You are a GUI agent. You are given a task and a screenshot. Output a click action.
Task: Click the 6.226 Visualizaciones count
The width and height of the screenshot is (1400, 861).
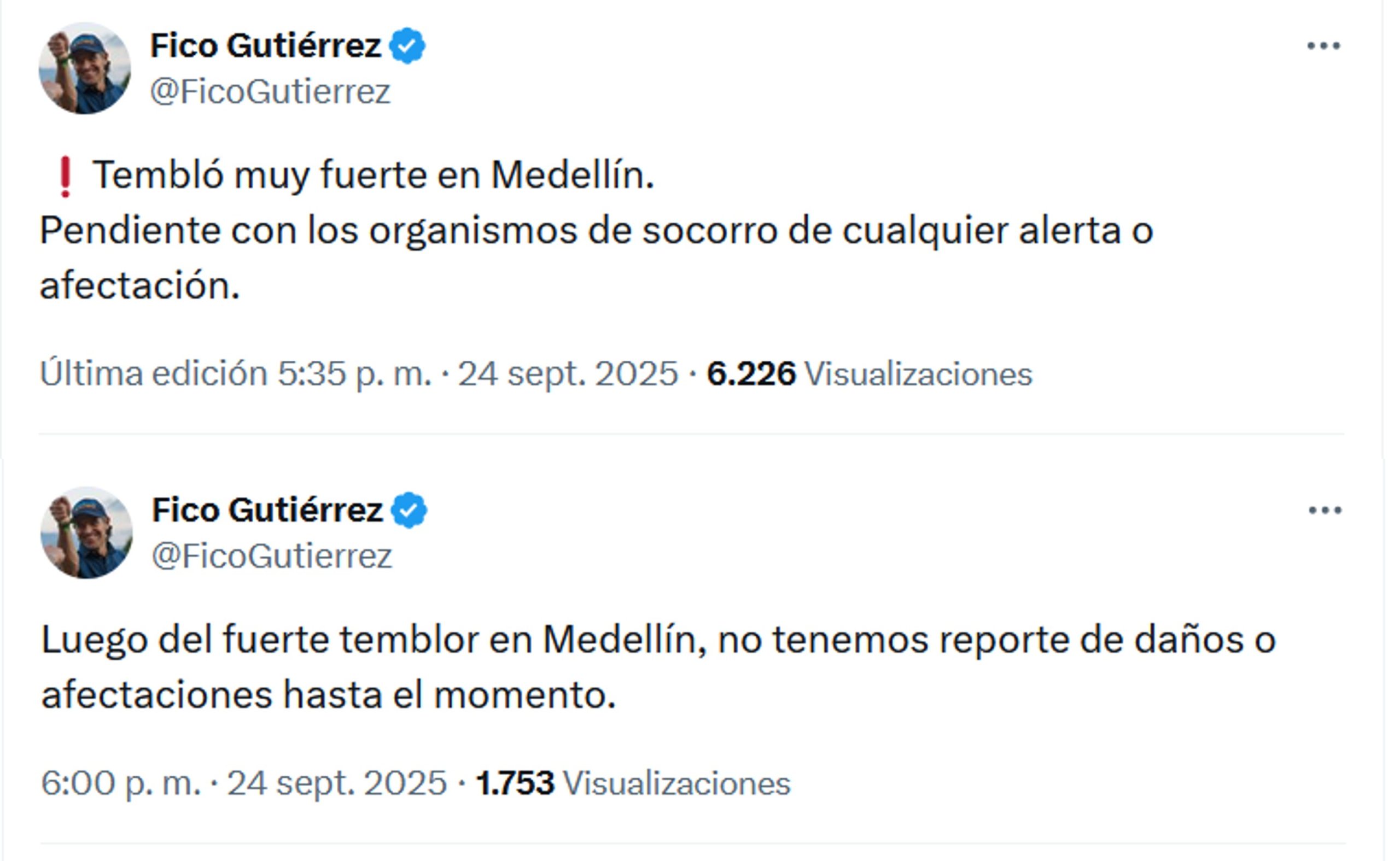(x=868, y=374)
